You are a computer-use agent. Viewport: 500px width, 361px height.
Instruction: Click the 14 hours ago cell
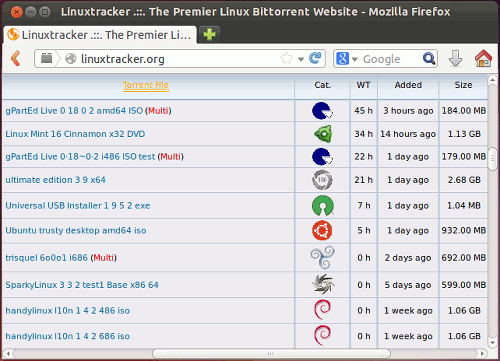(408, 134)
